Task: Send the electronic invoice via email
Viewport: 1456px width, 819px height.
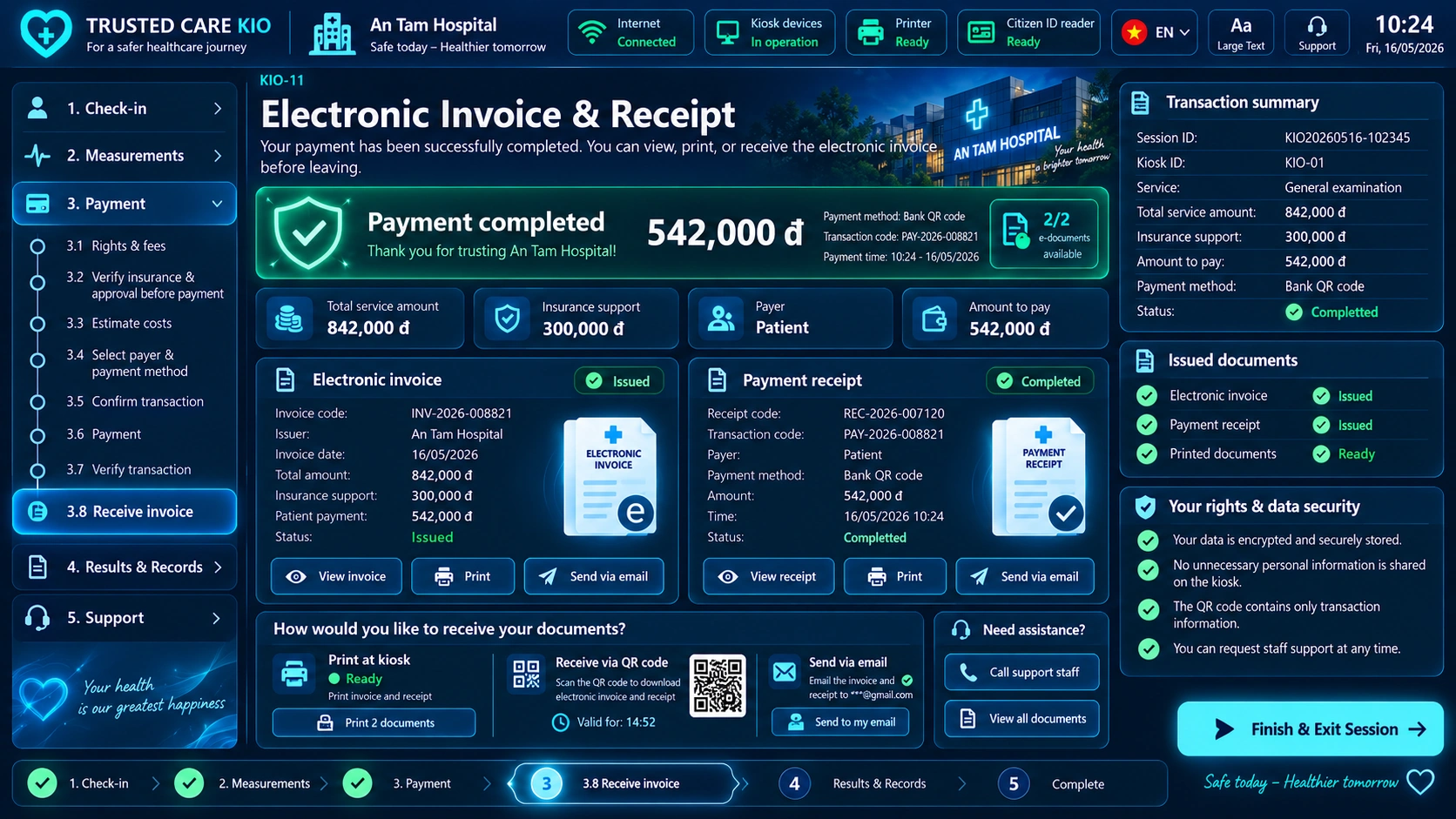Action: [594, 576]
